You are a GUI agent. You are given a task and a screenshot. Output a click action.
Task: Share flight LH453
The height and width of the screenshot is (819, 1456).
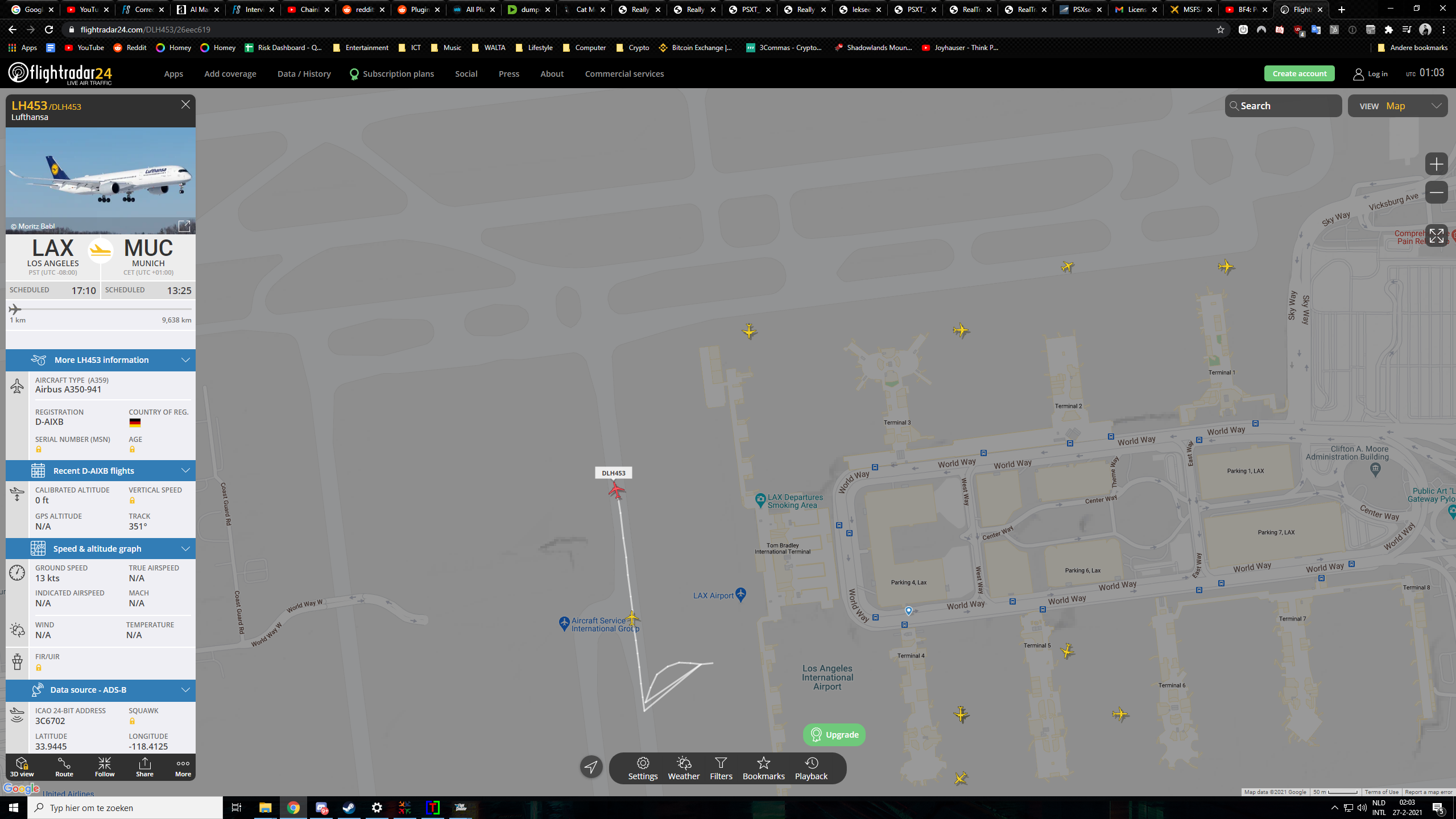tap(144, 767)
